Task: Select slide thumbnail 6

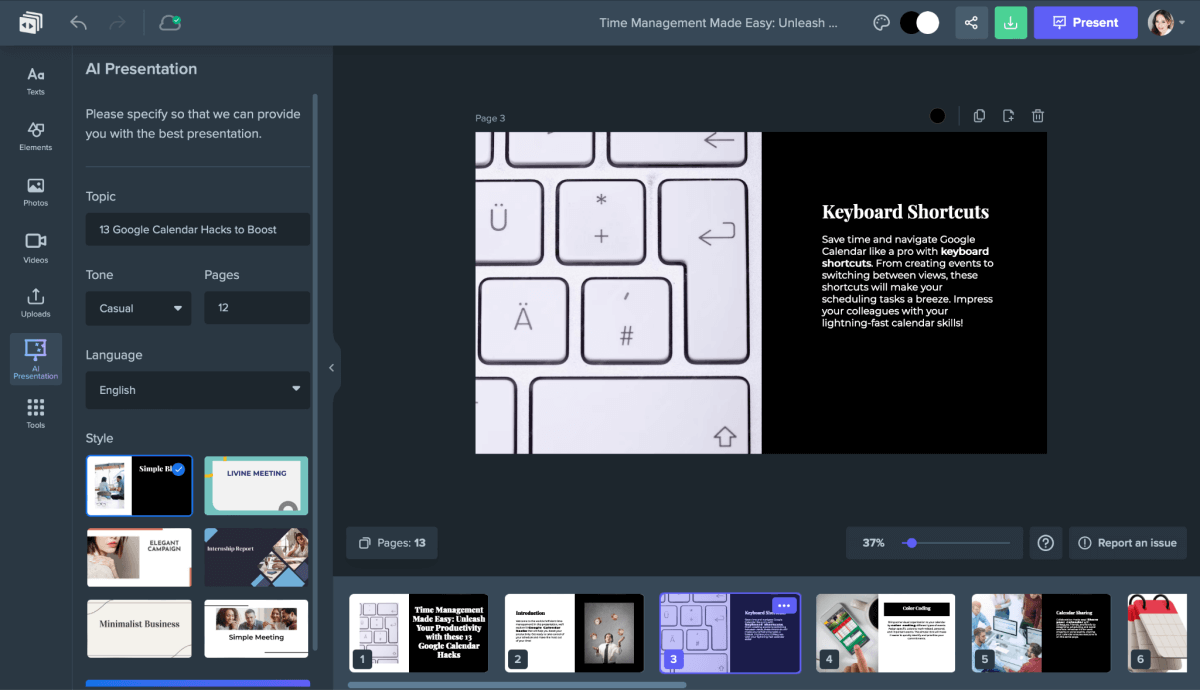Action: [x=1157, y=633]
